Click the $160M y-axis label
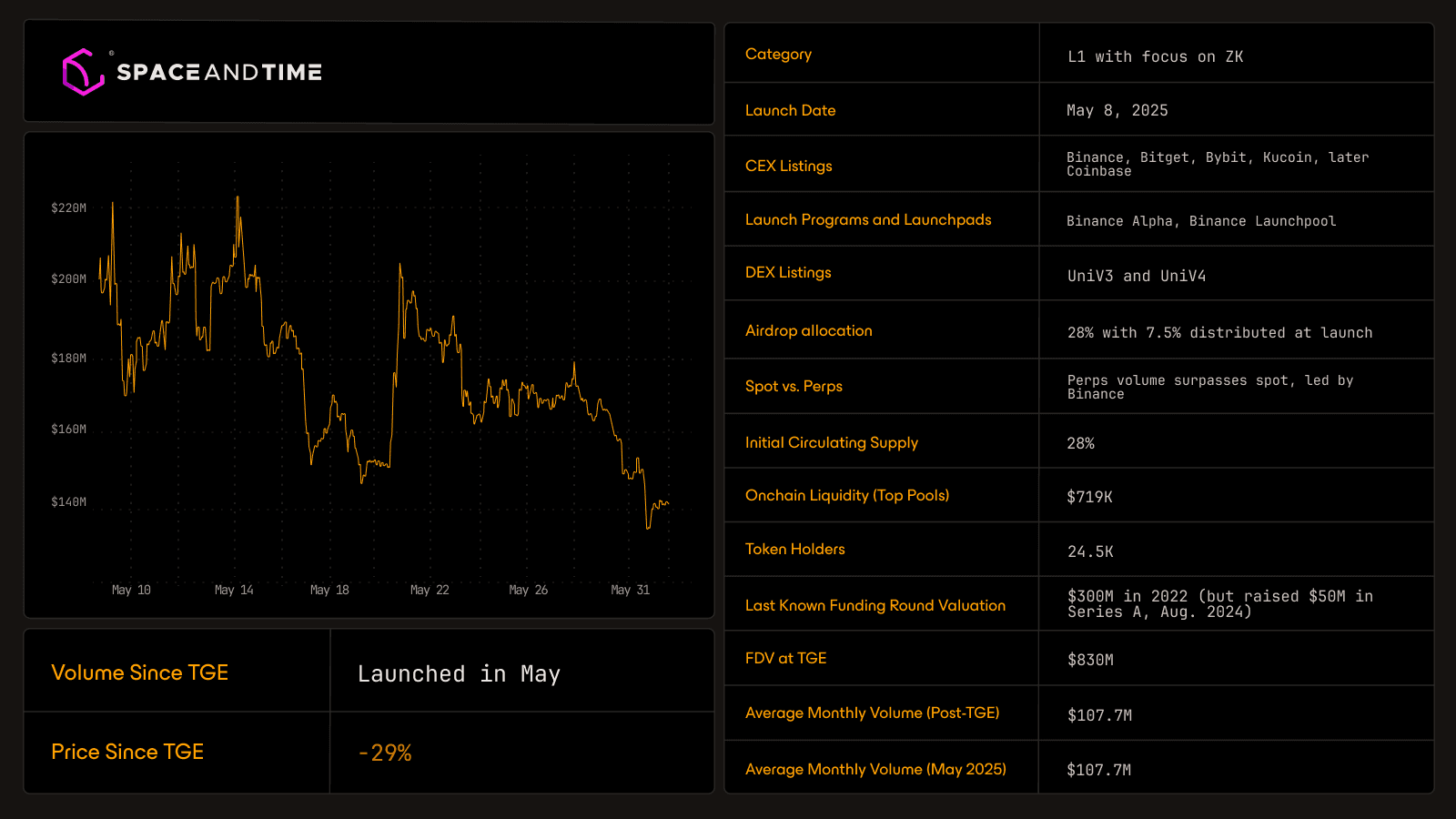The image size is (1456, 819). (69, 430)
